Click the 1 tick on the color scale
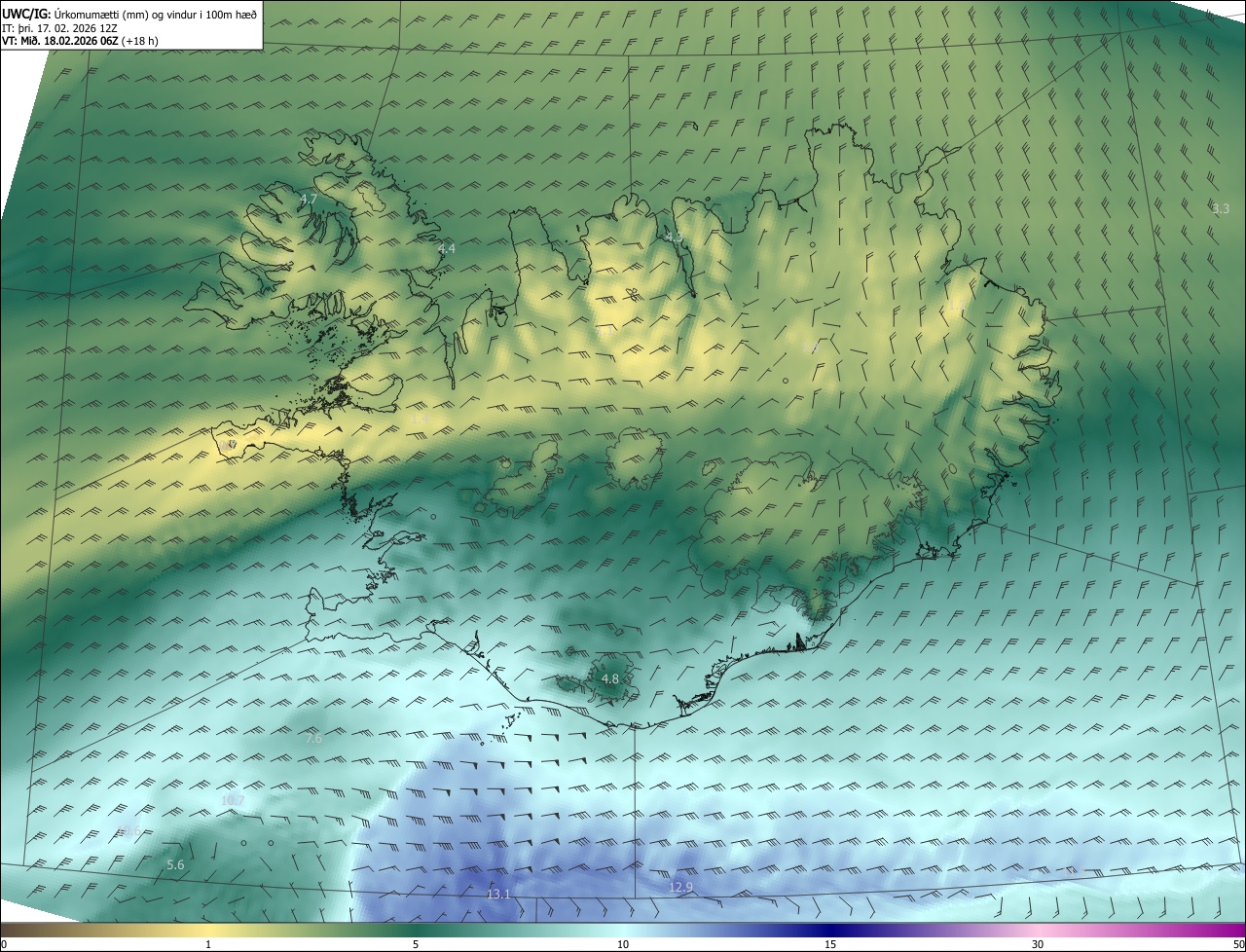This screenshot has width=1246, height=952. click(208, 944)
